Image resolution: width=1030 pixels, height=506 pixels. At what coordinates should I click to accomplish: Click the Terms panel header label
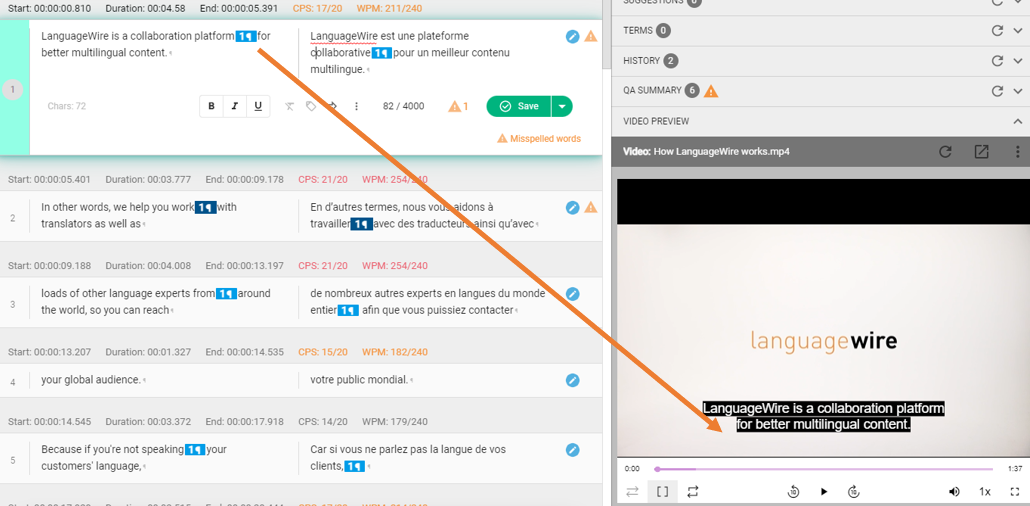(638, 31)
